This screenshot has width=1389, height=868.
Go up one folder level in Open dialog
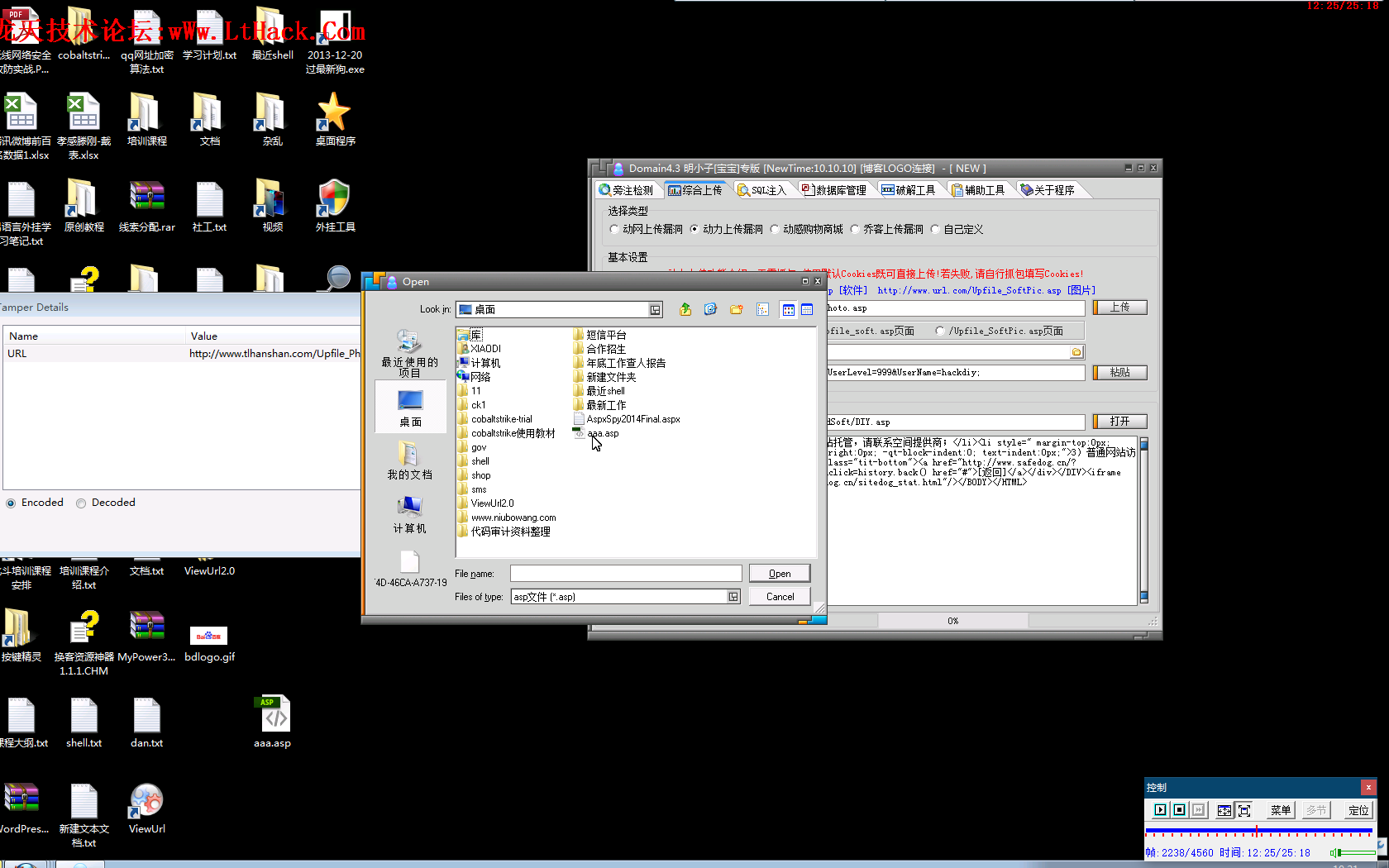(685, 309)
